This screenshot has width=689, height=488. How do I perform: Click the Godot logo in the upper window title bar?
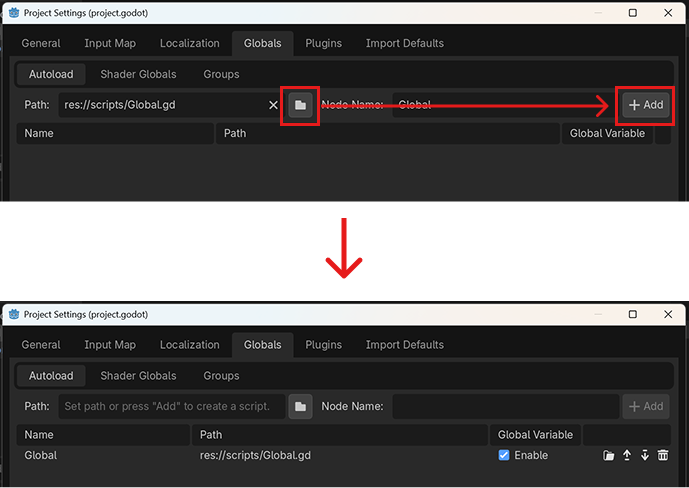[14, 13]
